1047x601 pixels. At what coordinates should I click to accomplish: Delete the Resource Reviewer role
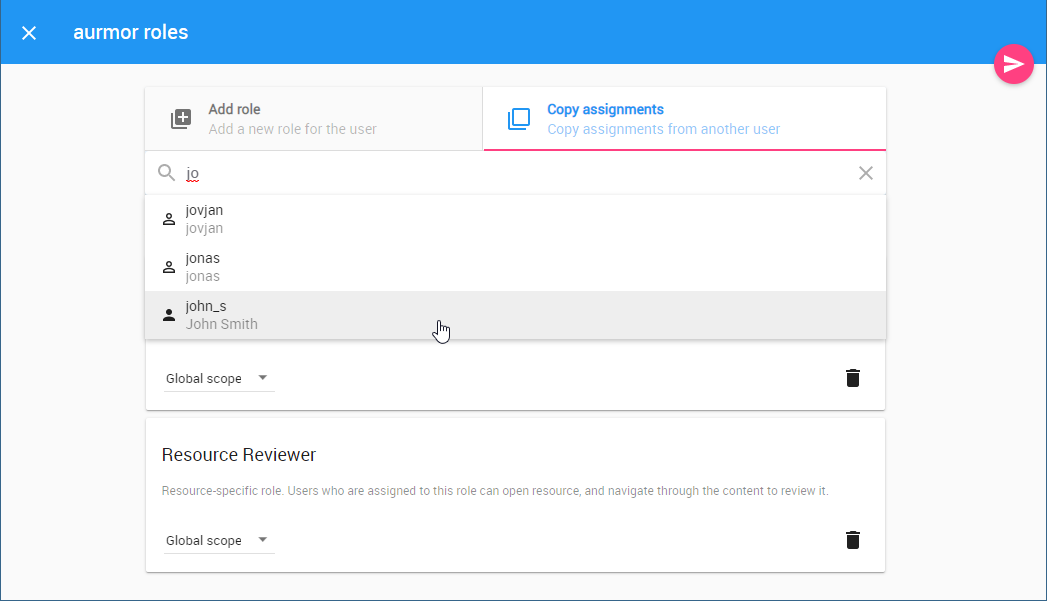tap(853, 540)
